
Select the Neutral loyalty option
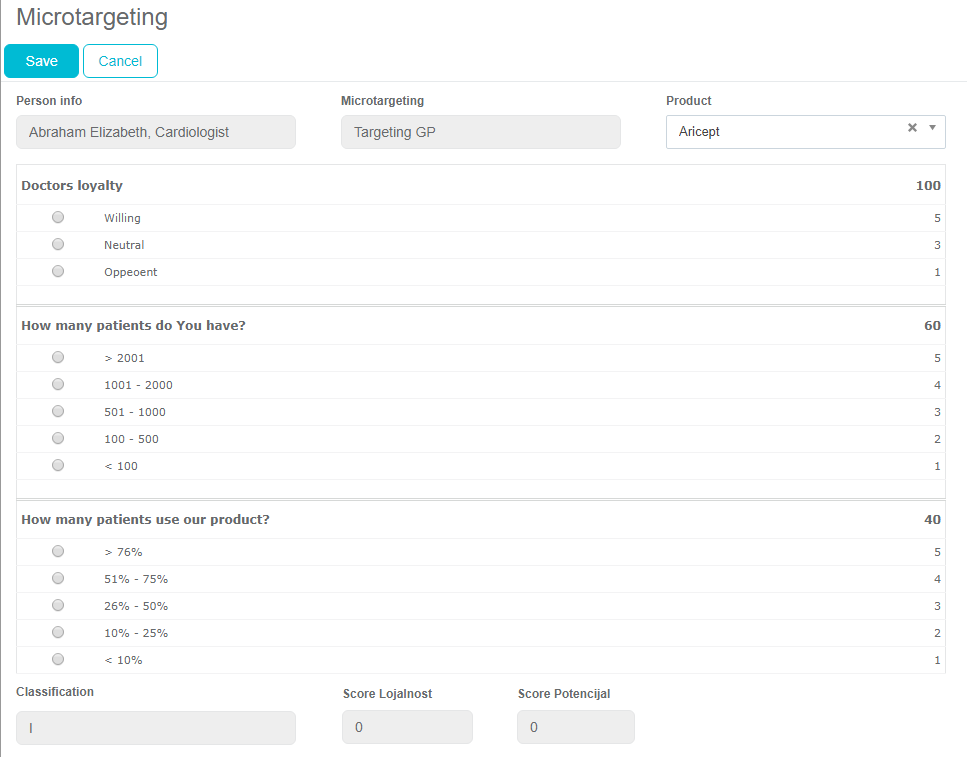click(x=58, y=244)
